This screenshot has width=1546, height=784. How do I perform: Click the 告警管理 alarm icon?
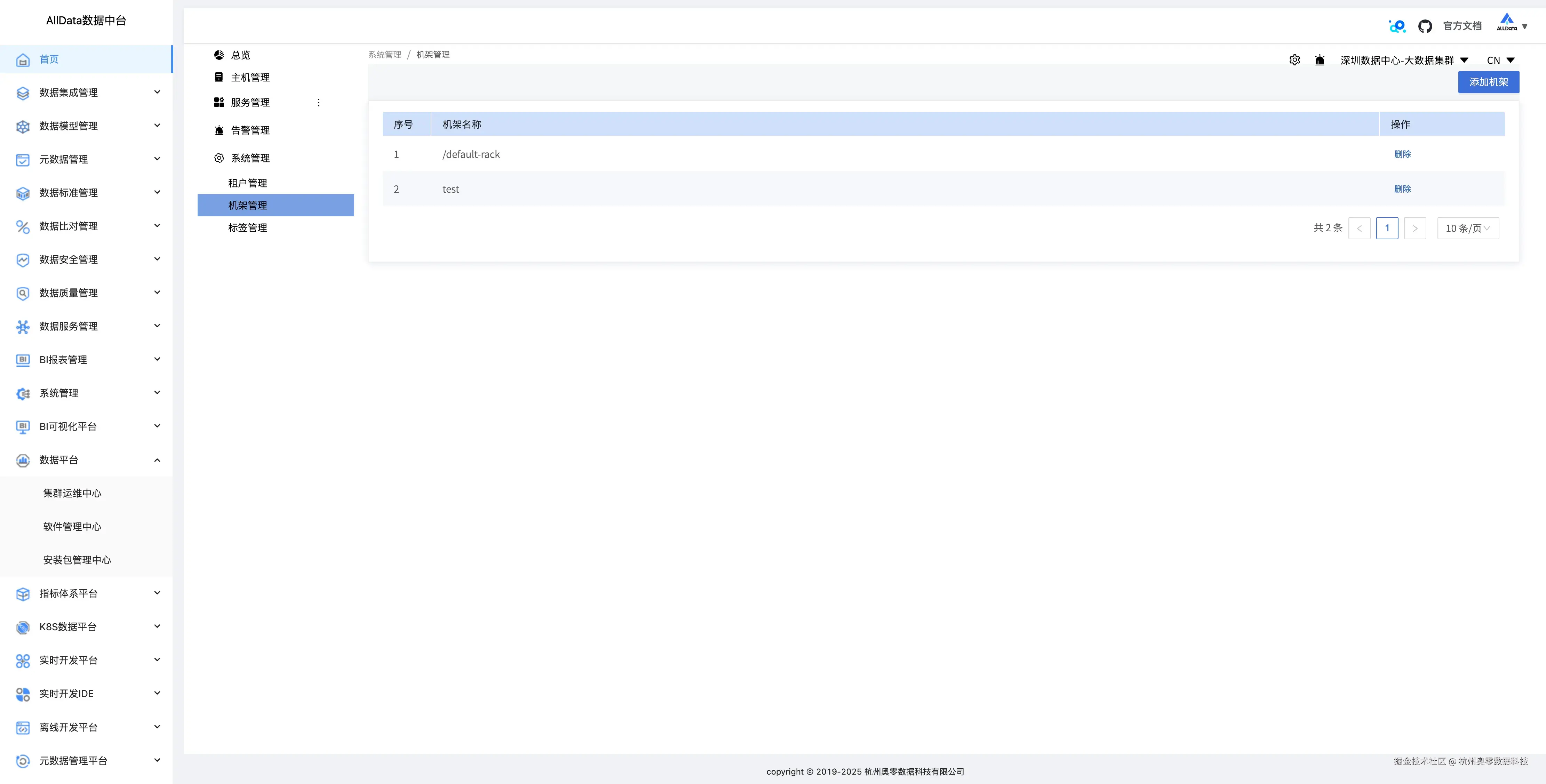[x=219, y=130]
